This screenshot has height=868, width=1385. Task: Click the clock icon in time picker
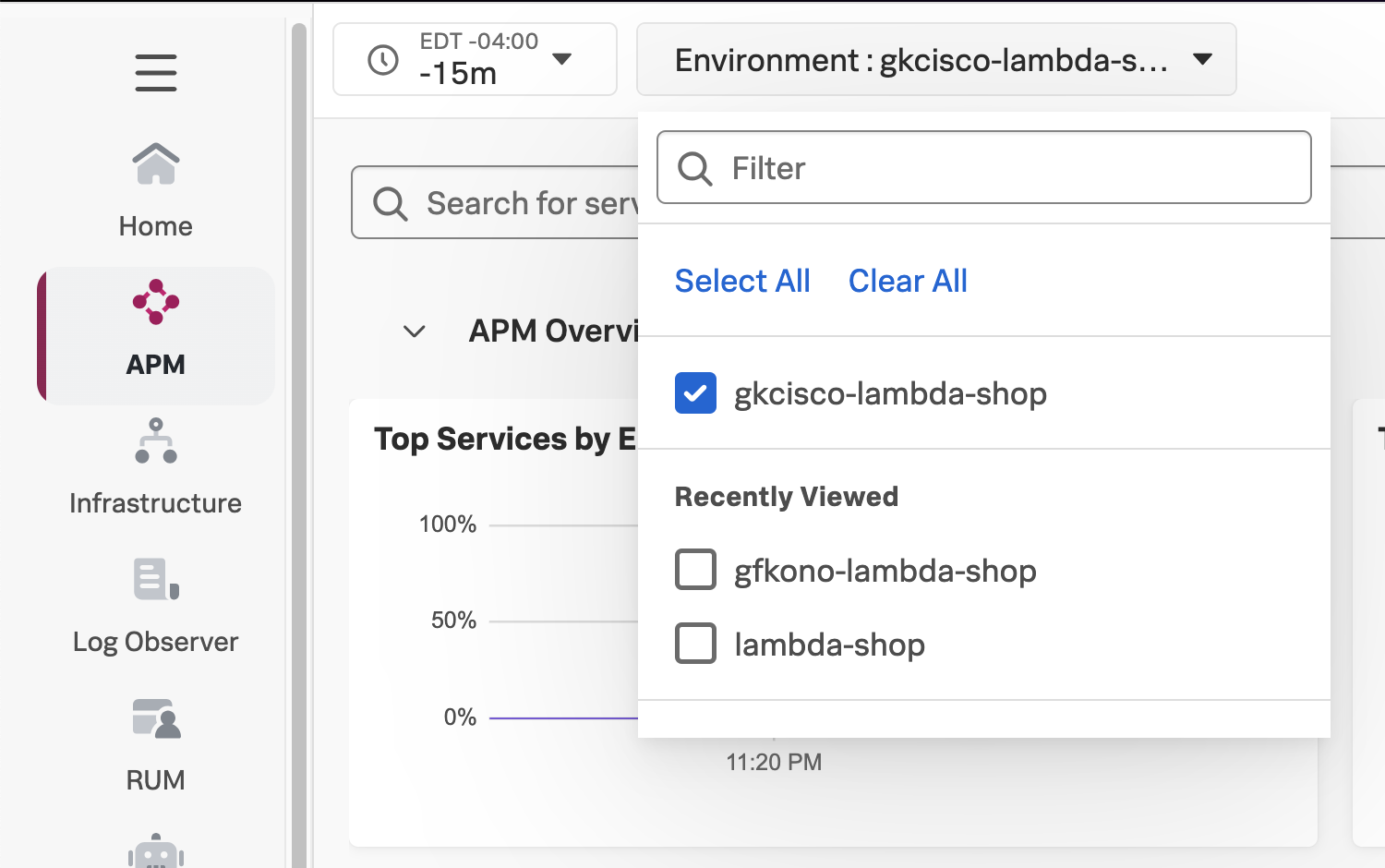384,60
